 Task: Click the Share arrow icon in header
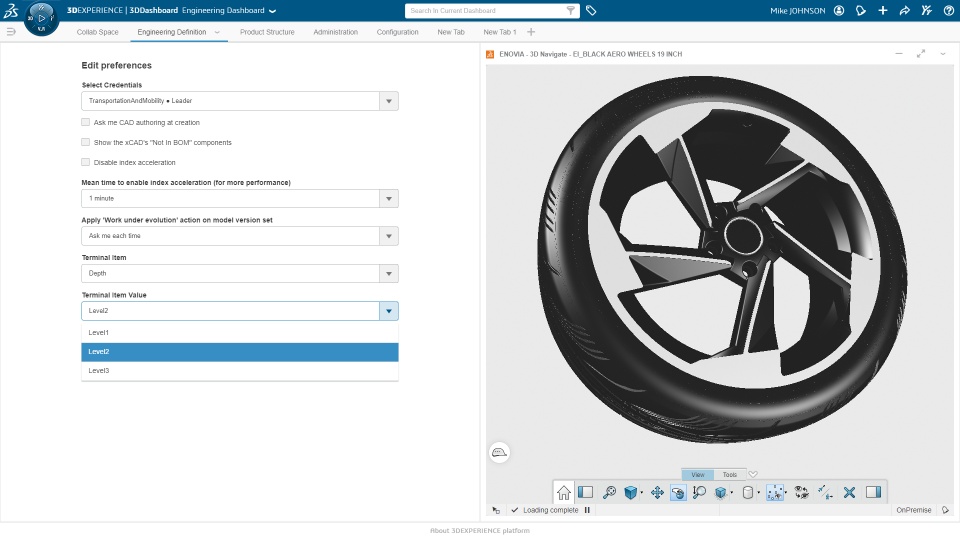[904, 11]
